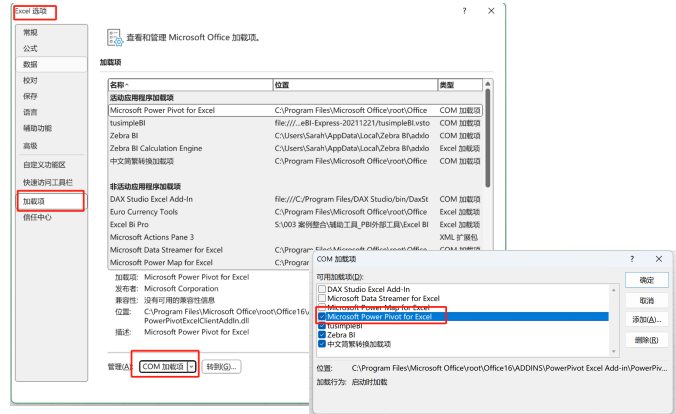676x414 pixels.
Task: Open the 高级 options category
Action: coord(52,146)
